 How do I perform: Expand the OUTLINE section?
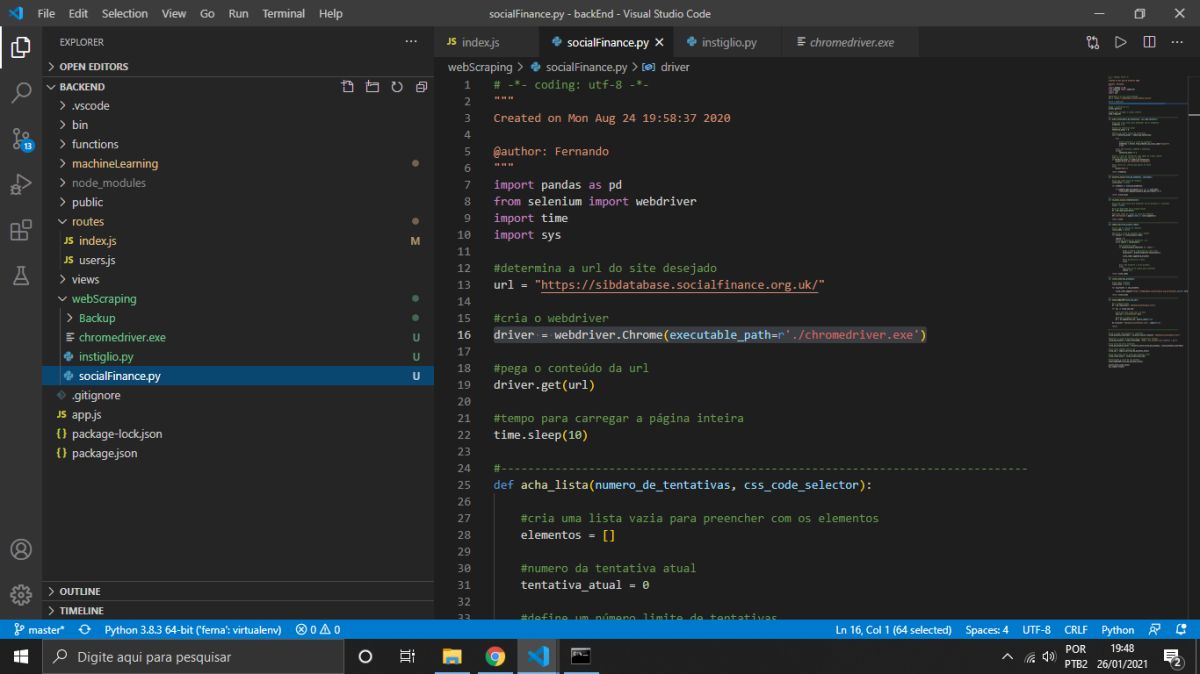80,591
